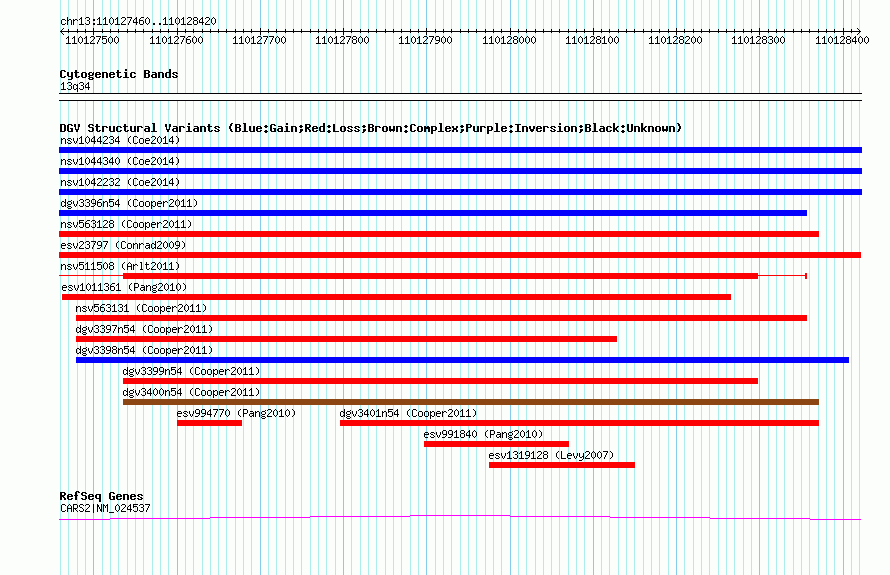890x575 pixels.
Task: Click the 13q34 cytogenetic band label
Action: pos(75,86)
